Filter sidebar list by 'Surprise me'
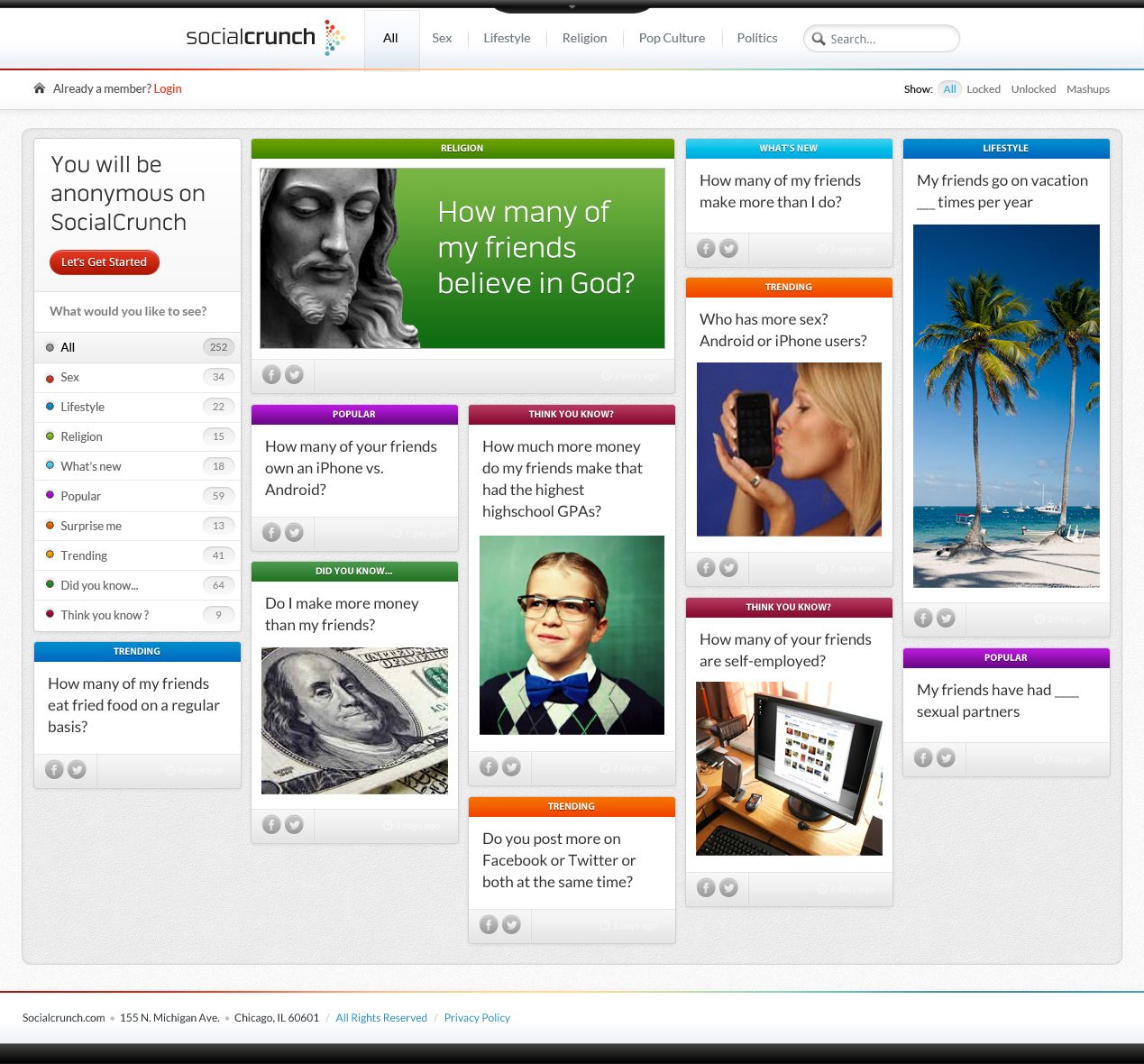This screenshot has height=1064, width=1144. pyautogui.click(x=137, y=526)
